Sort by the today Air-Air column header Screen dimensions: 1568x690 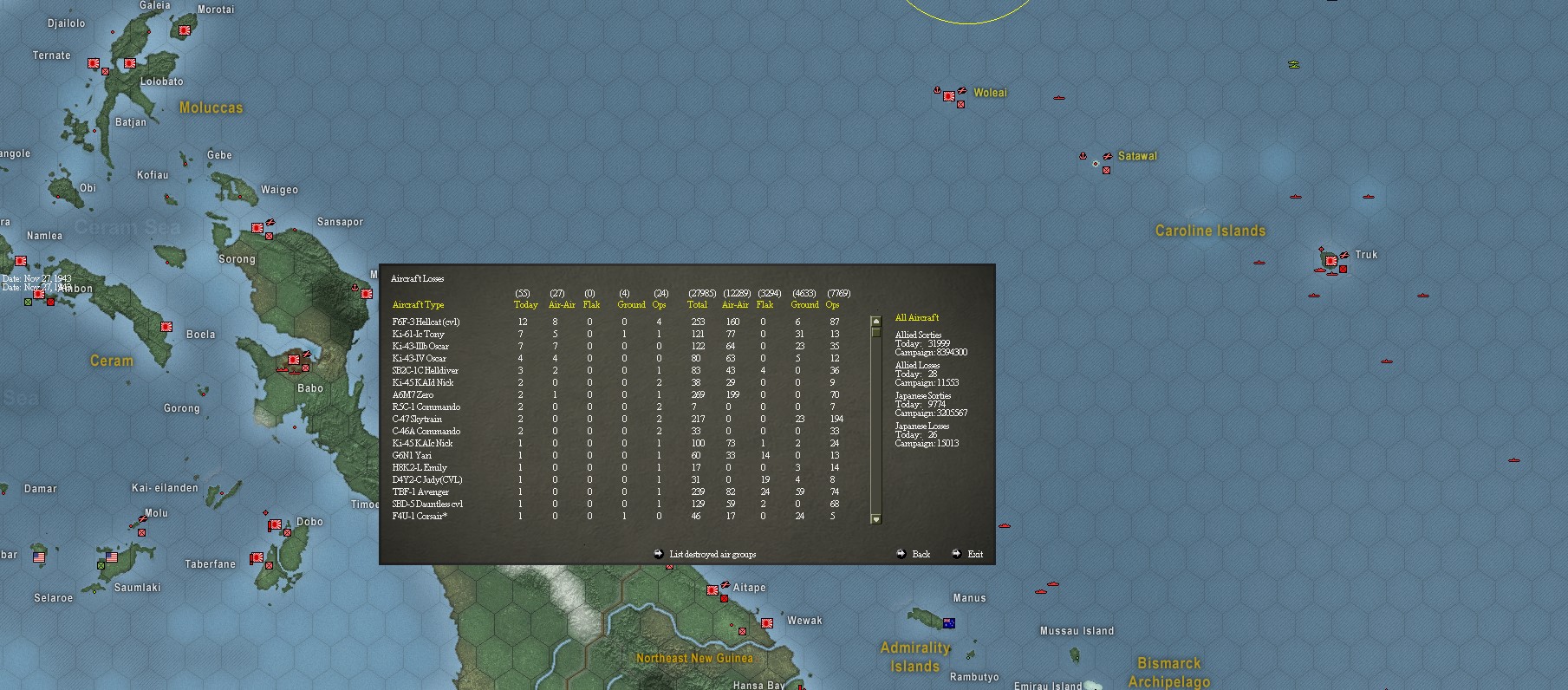pyautogui.click(x=562, y=304)
